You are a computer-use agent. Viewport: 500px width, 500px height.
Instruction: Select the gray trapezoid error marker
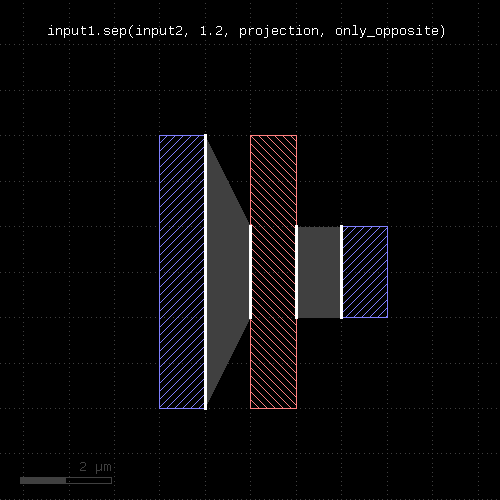click(228, 272)
